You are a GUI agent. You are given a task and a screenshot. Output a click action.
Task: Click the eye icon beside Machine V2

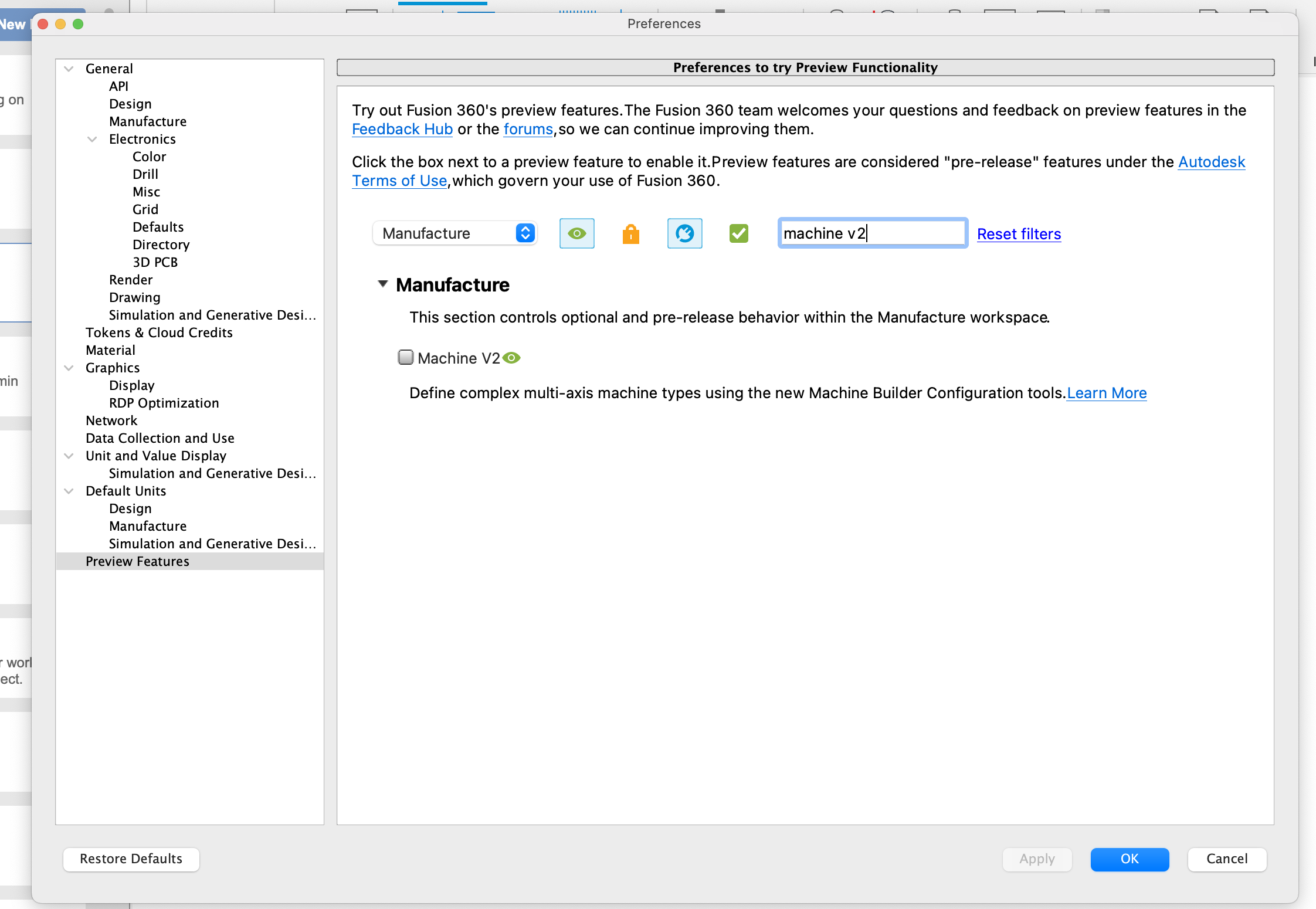[x=511, y=358]
